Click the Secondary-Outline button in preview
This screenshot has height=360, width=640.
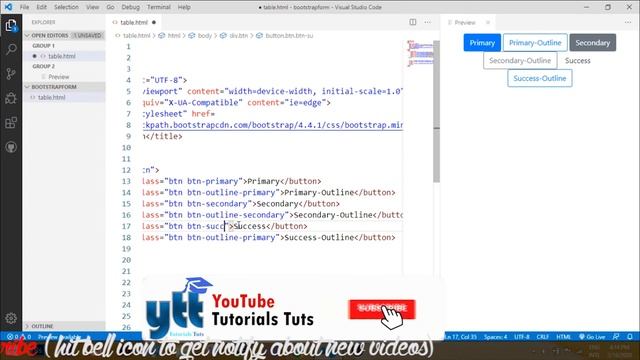click(520, 60)
